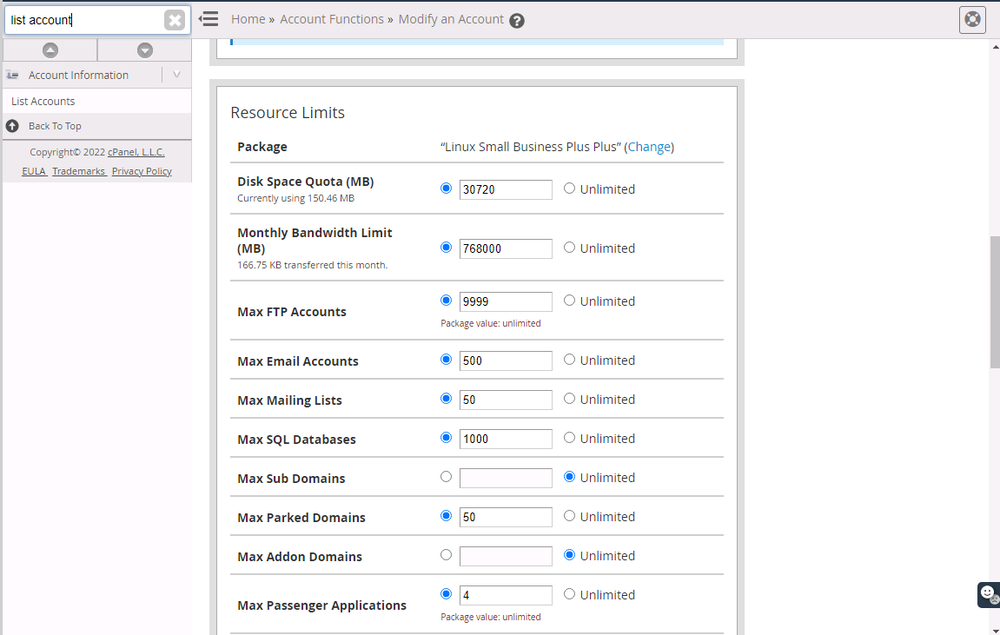Set Max Mailing Lists to Unlimited
Screen dimensions: 1000x635
tap(570, 398)
